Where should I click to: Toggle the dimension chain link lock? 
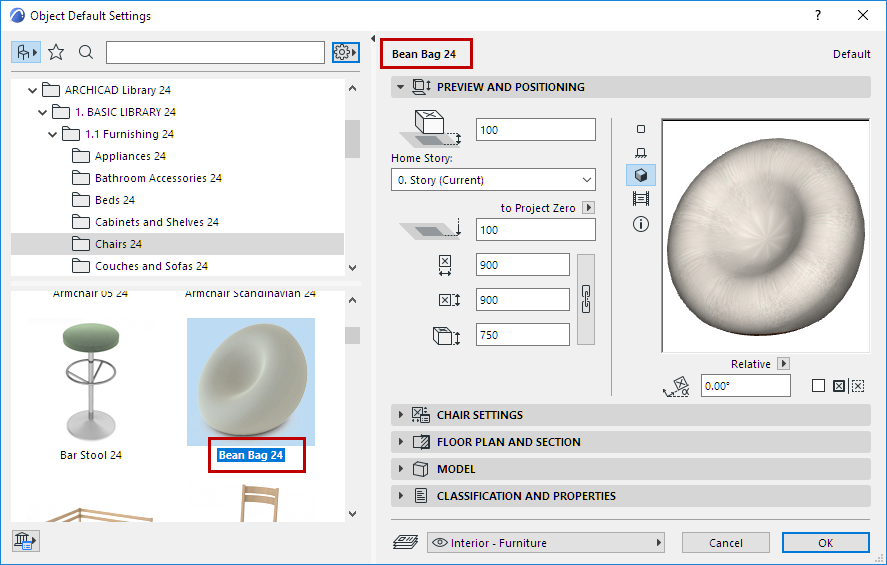click(585, 299)
